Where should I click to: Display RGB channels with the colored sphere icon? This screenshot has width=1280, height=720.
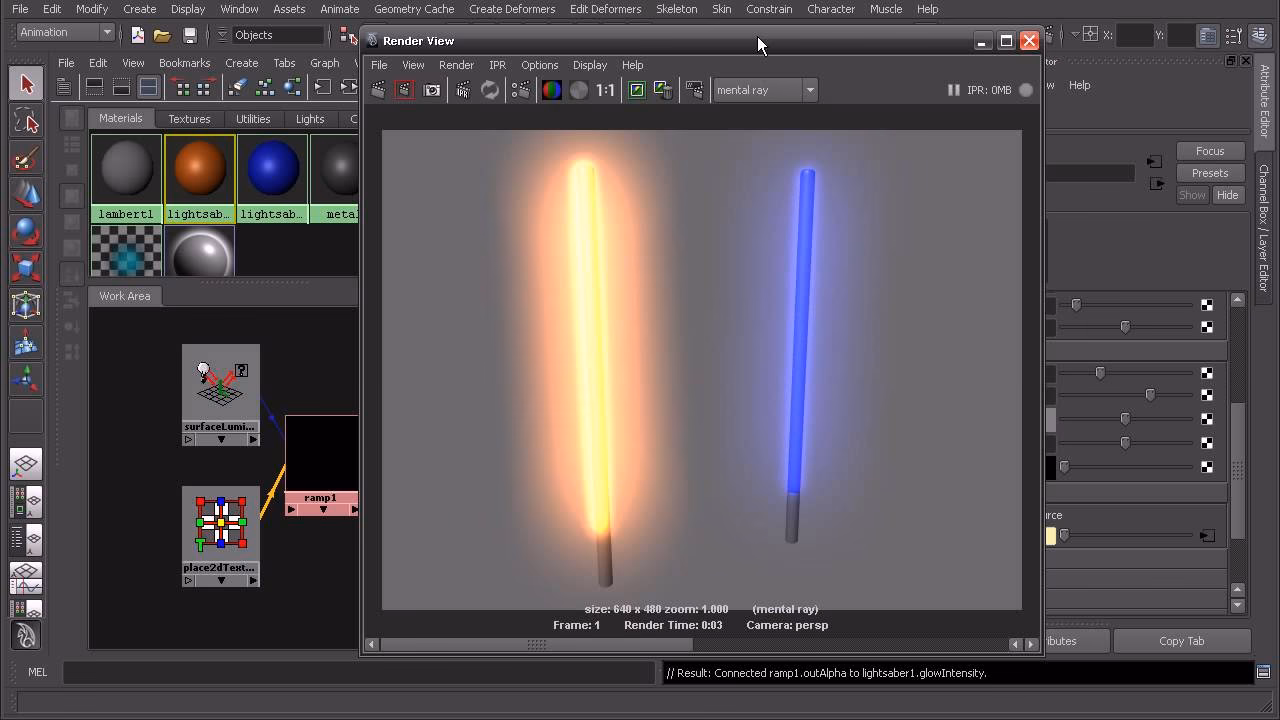(551, 90)
